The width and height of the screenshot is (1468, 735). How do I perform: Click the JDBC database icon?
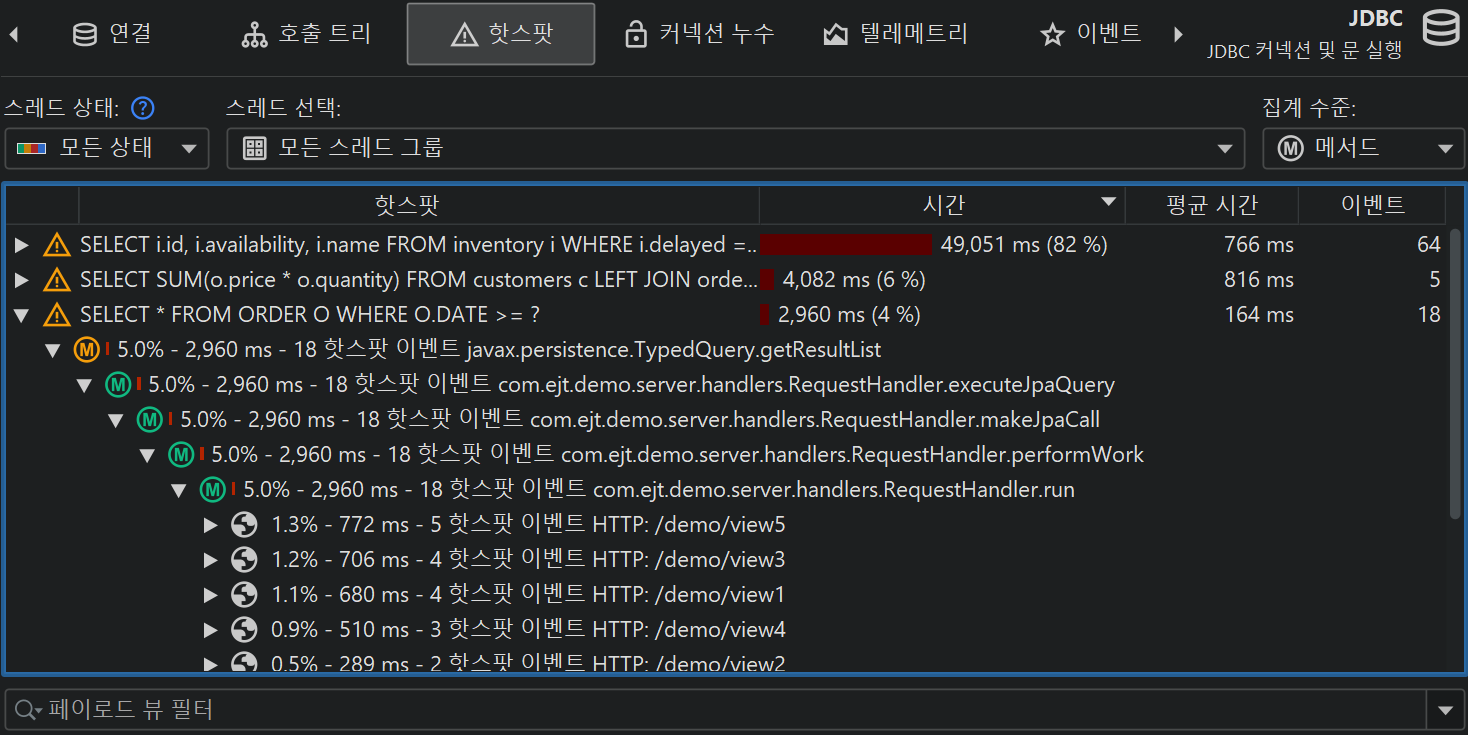[1440, 28]
